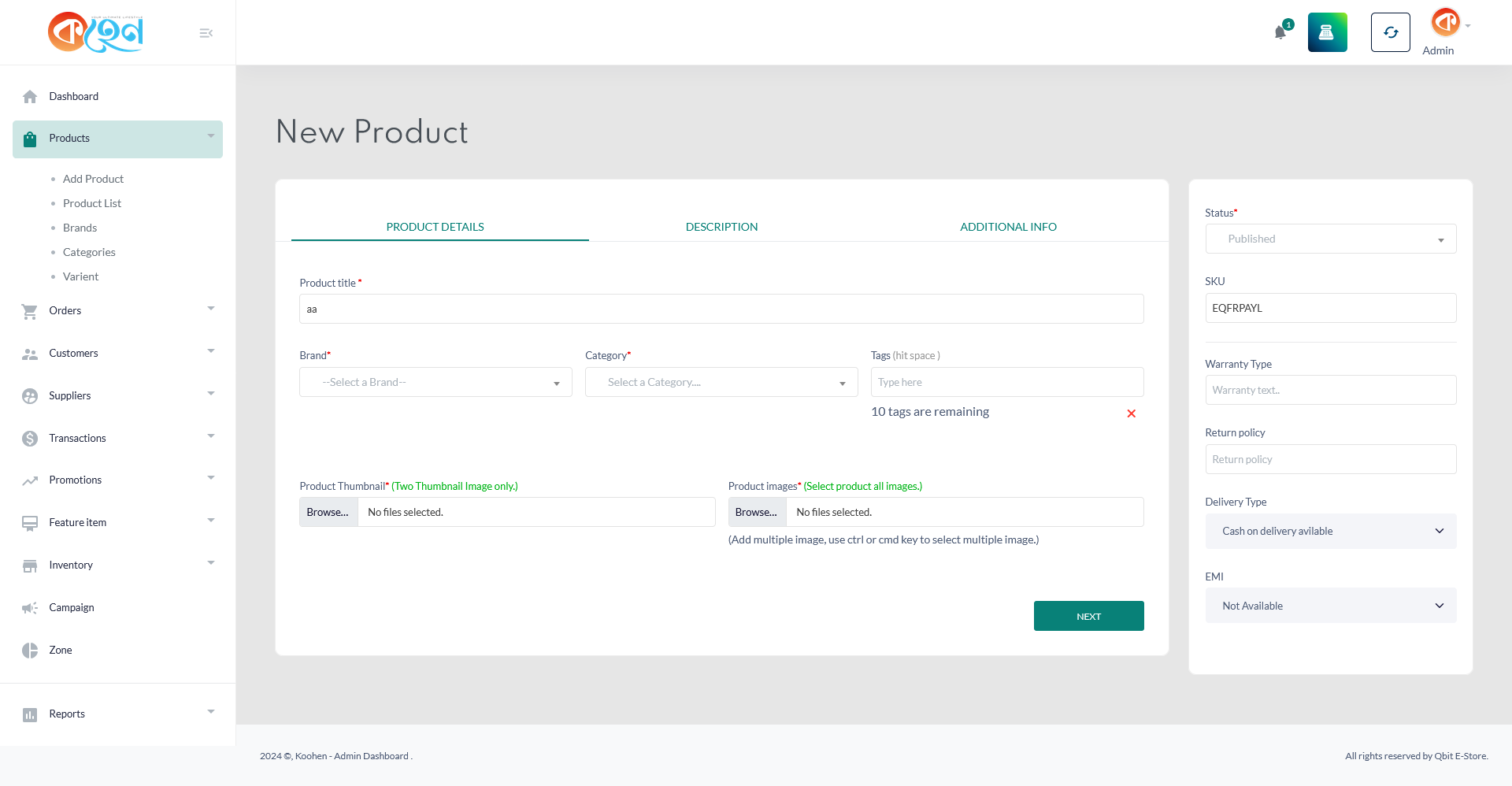Click the Zone pie chart icon
This screenshot has width=1512, height=786.
click(x=30, y=651)
